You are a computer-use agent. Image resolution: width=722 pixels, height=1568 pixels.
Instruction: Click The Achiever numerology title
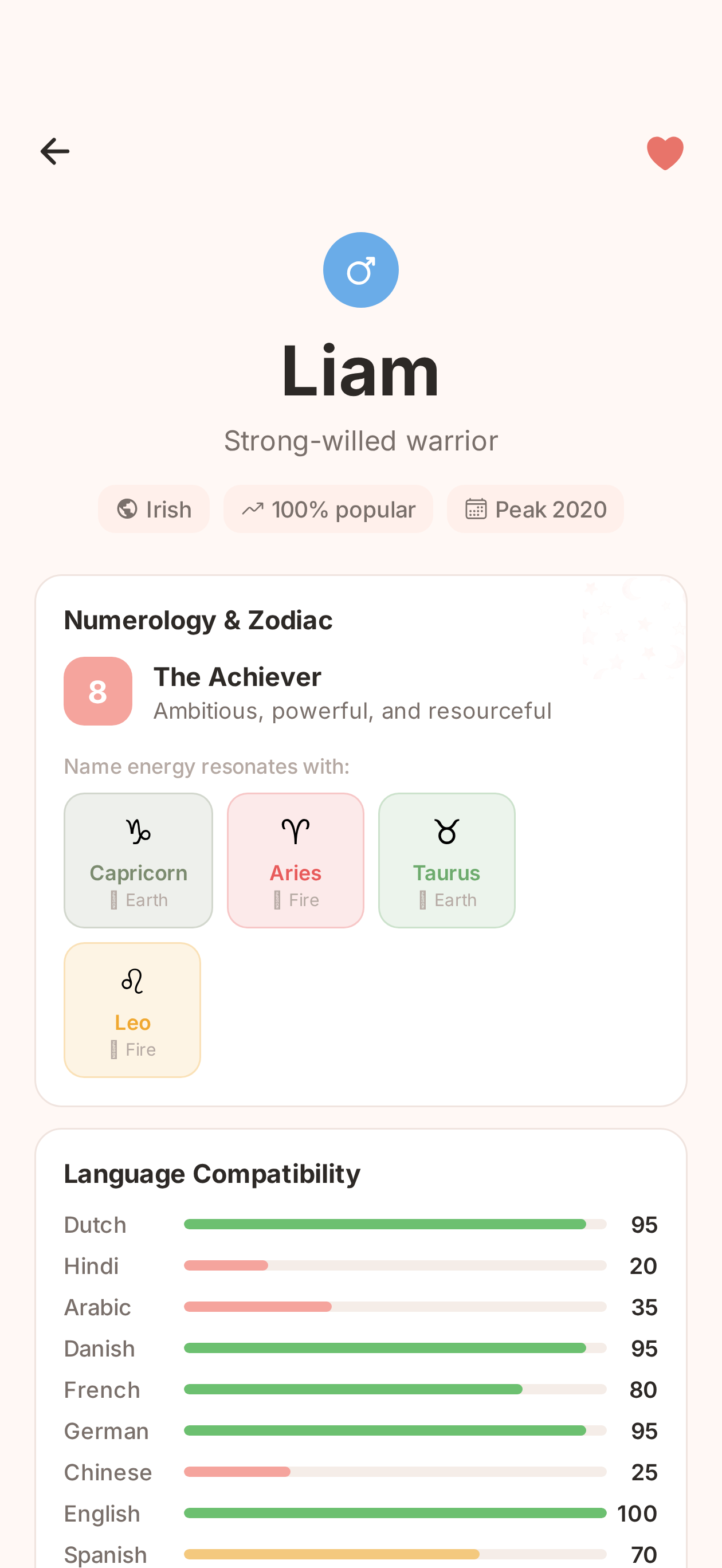237,677
